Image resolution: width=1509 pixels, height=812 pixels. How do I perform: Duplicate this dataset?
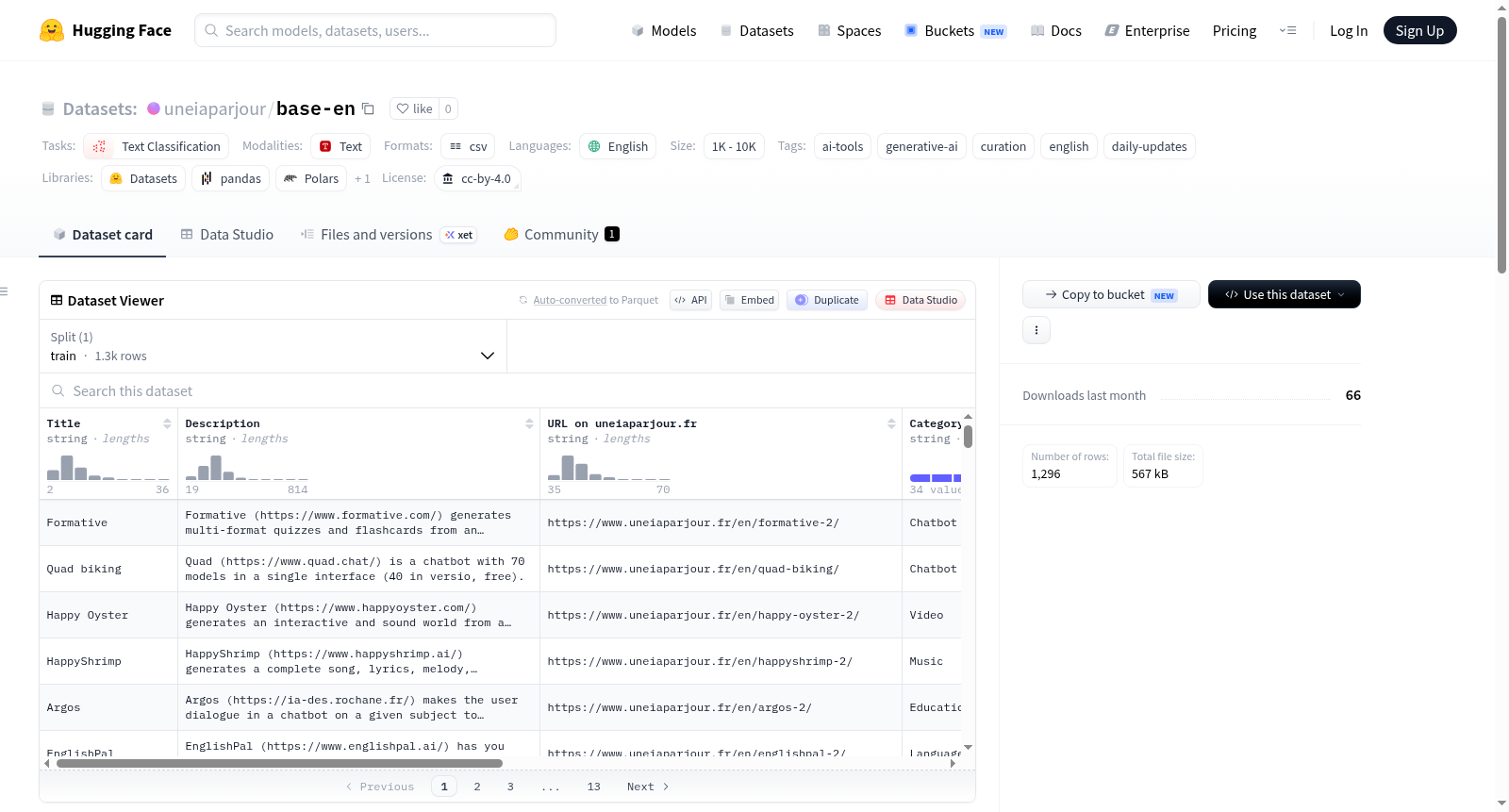827,300
